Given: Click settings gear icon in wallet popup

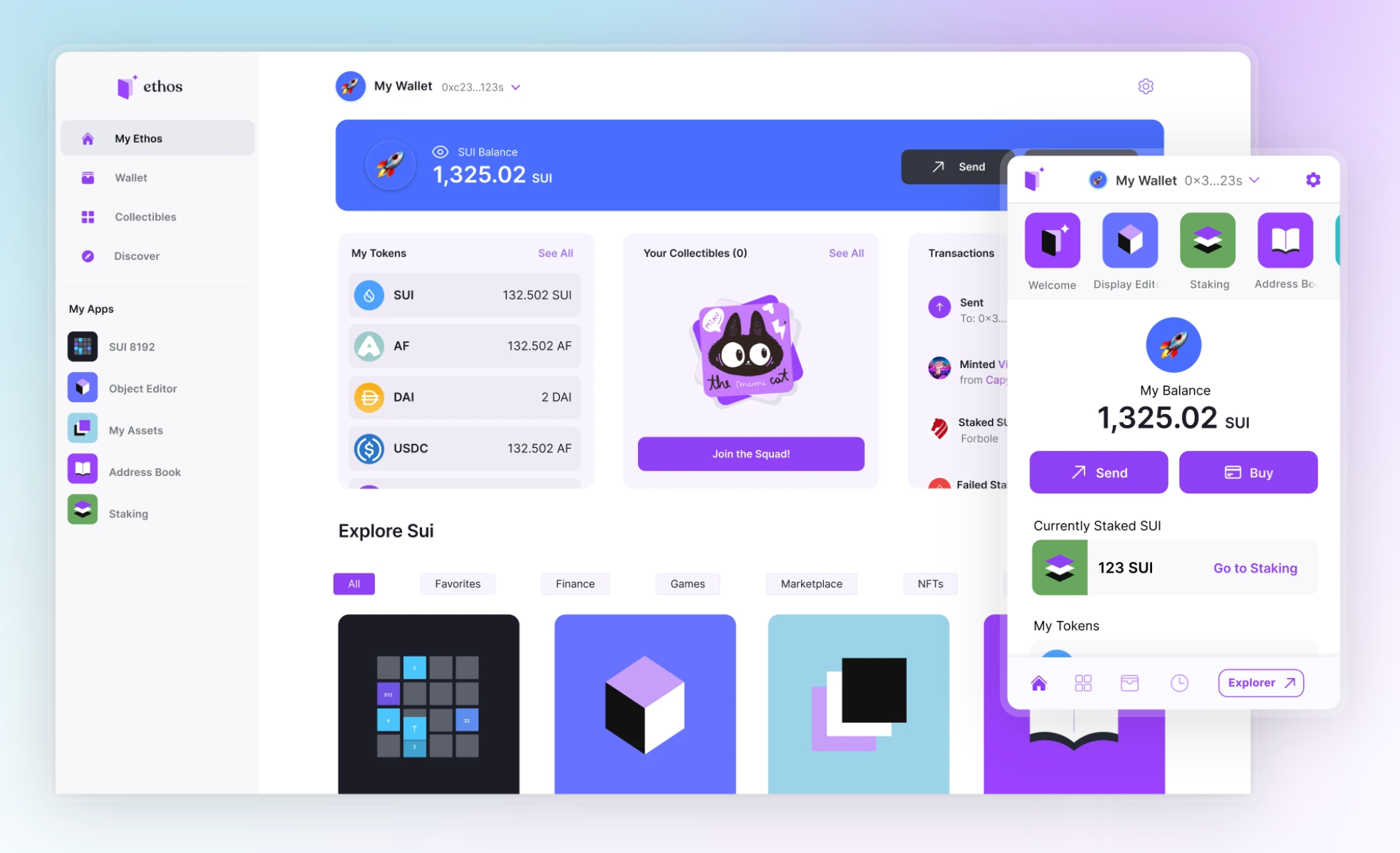Looking at the screenshot, I should coord(1313,180).
